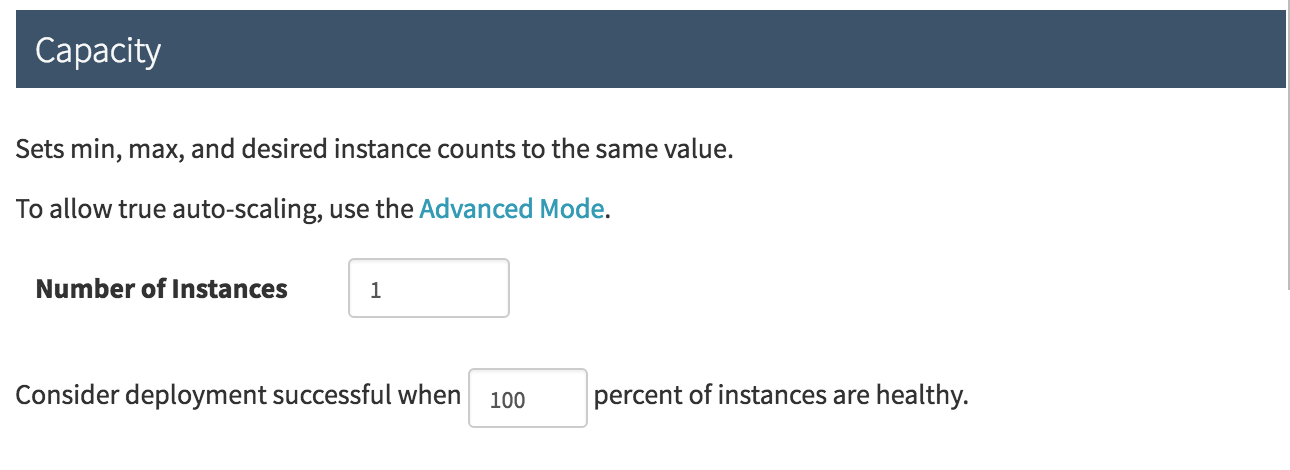The height and width of the screenshot is (470, 1290).
Task: Select the bold "Number of Instances" label
Action: 161,289
